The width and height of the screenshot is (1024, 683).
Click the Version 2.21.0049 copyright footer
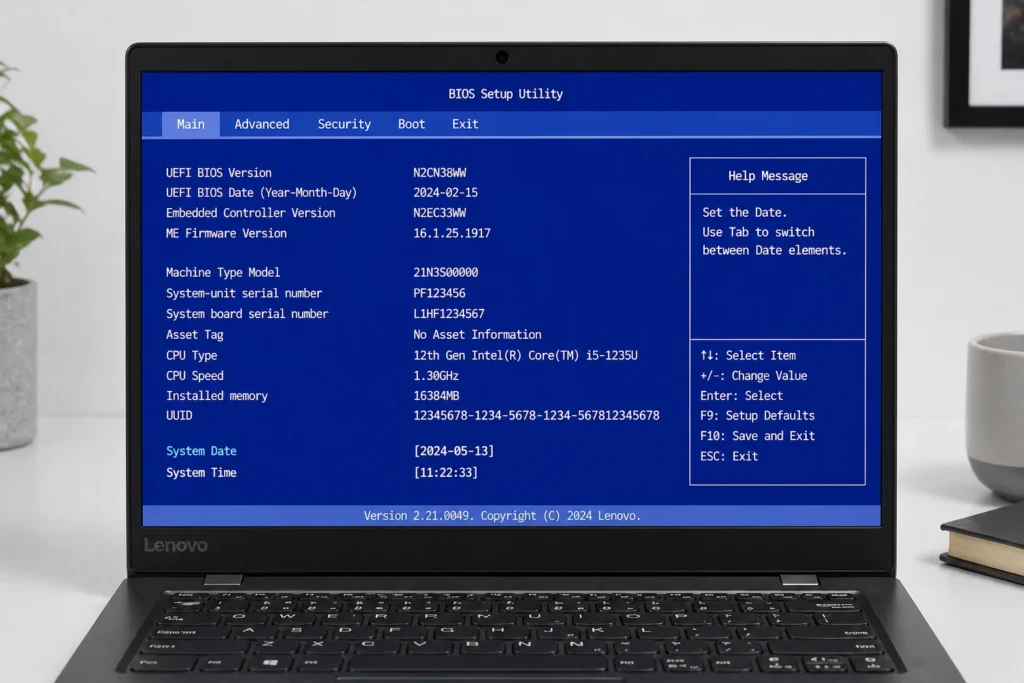(502, 516)
